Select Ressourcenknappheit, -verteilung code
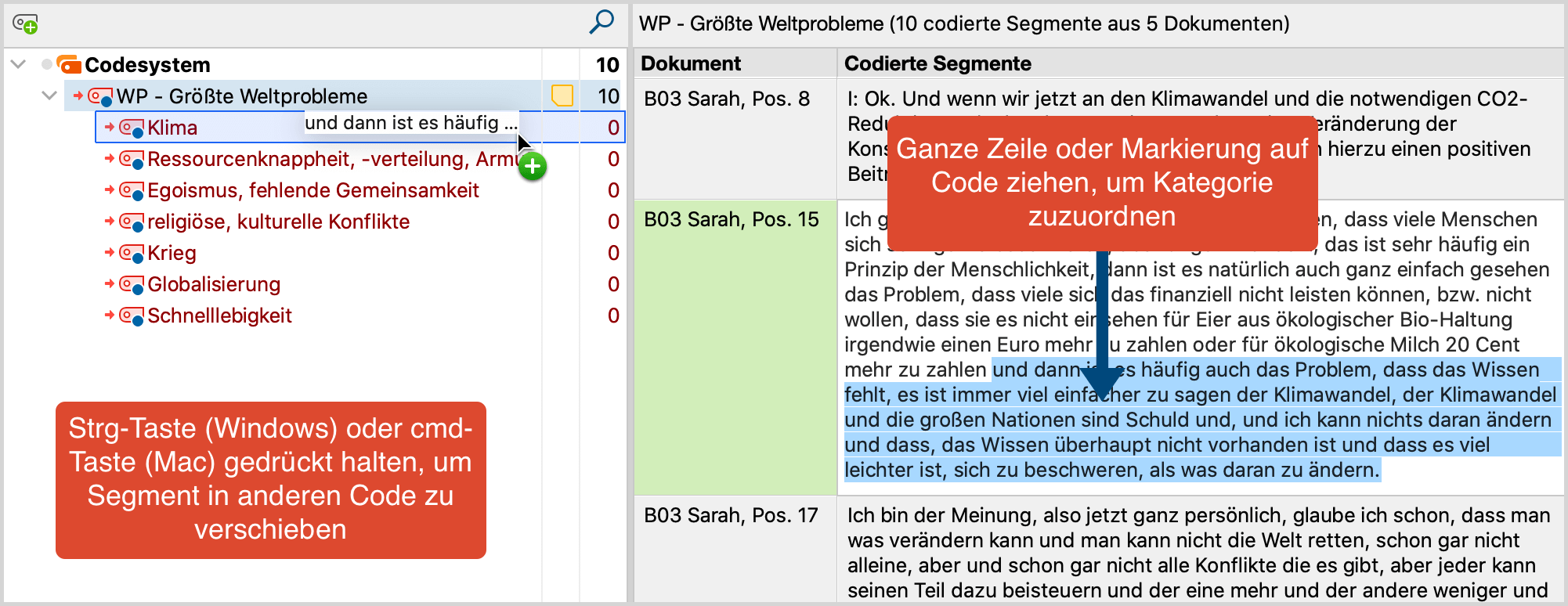This screenshot has height=606, width=1568. 332,159
